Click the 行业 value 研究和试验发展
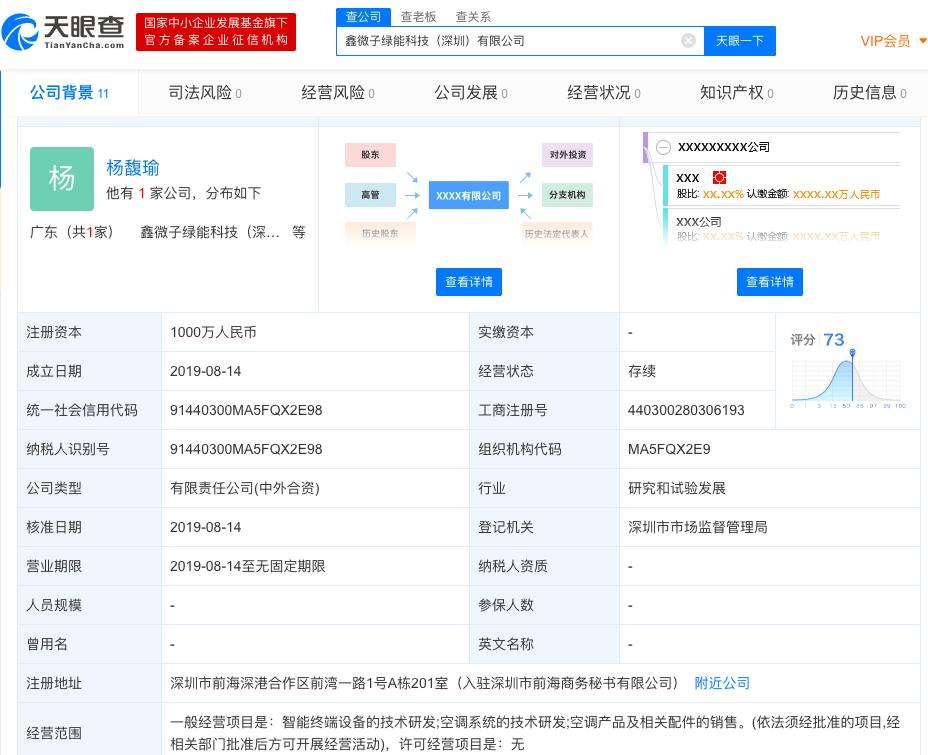 tap(676, 488)
